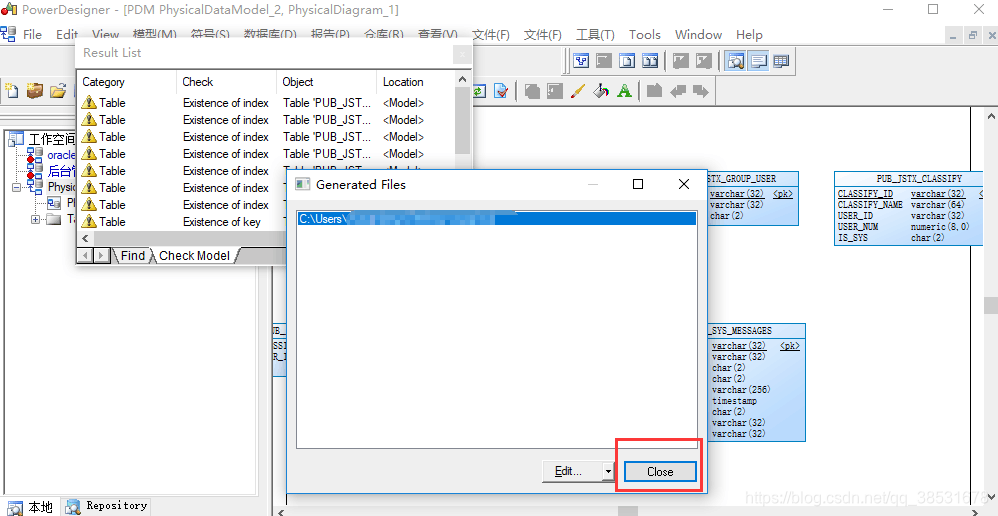Click the single-page window layout icon
Viewport: 998px width, 516px height.
[627, 61]
